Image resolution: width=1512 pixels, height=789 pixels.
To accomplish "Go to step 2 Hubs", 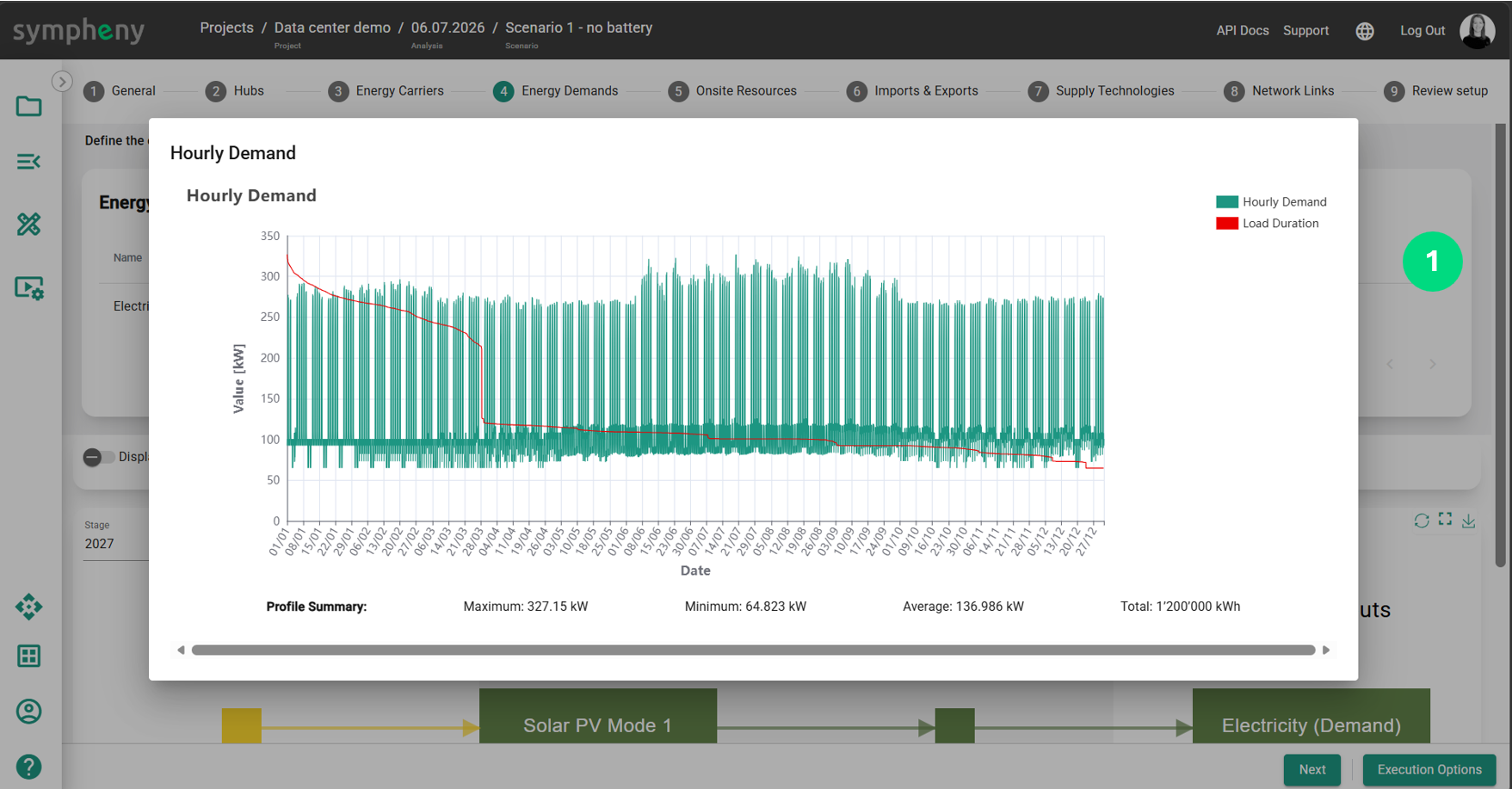I will tap(235, 91).
